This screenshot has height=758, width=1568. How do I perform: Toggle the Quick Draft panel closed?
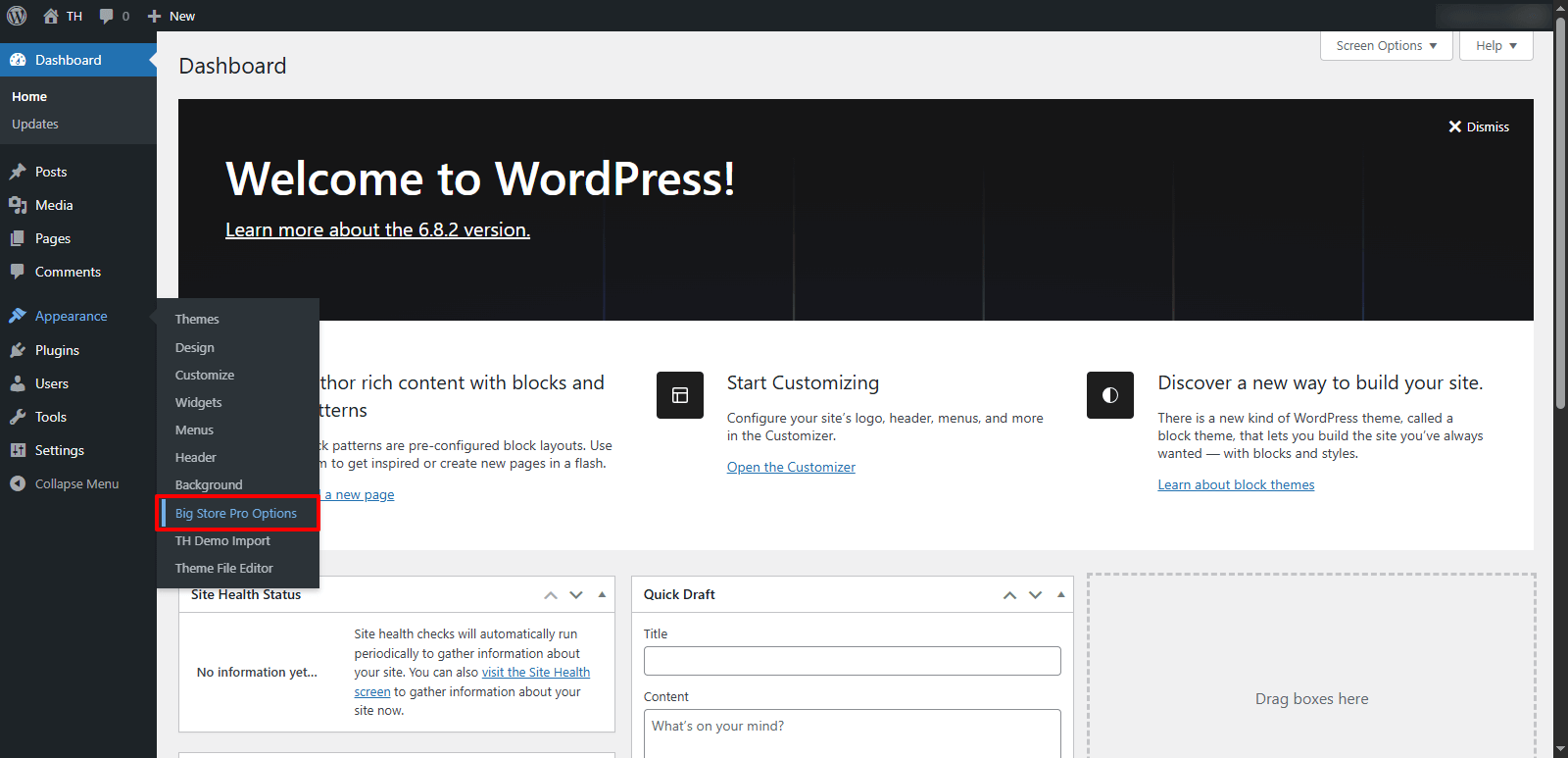point(1060,594)
